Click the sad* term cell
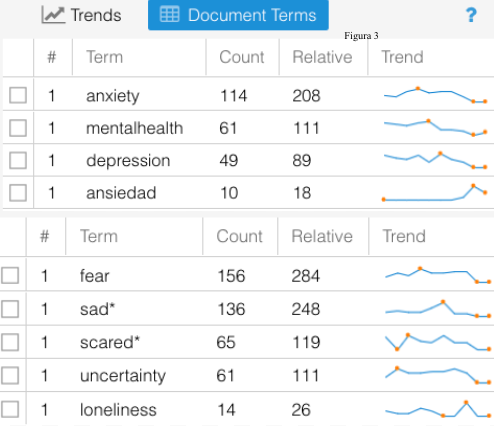 [97, 309]
